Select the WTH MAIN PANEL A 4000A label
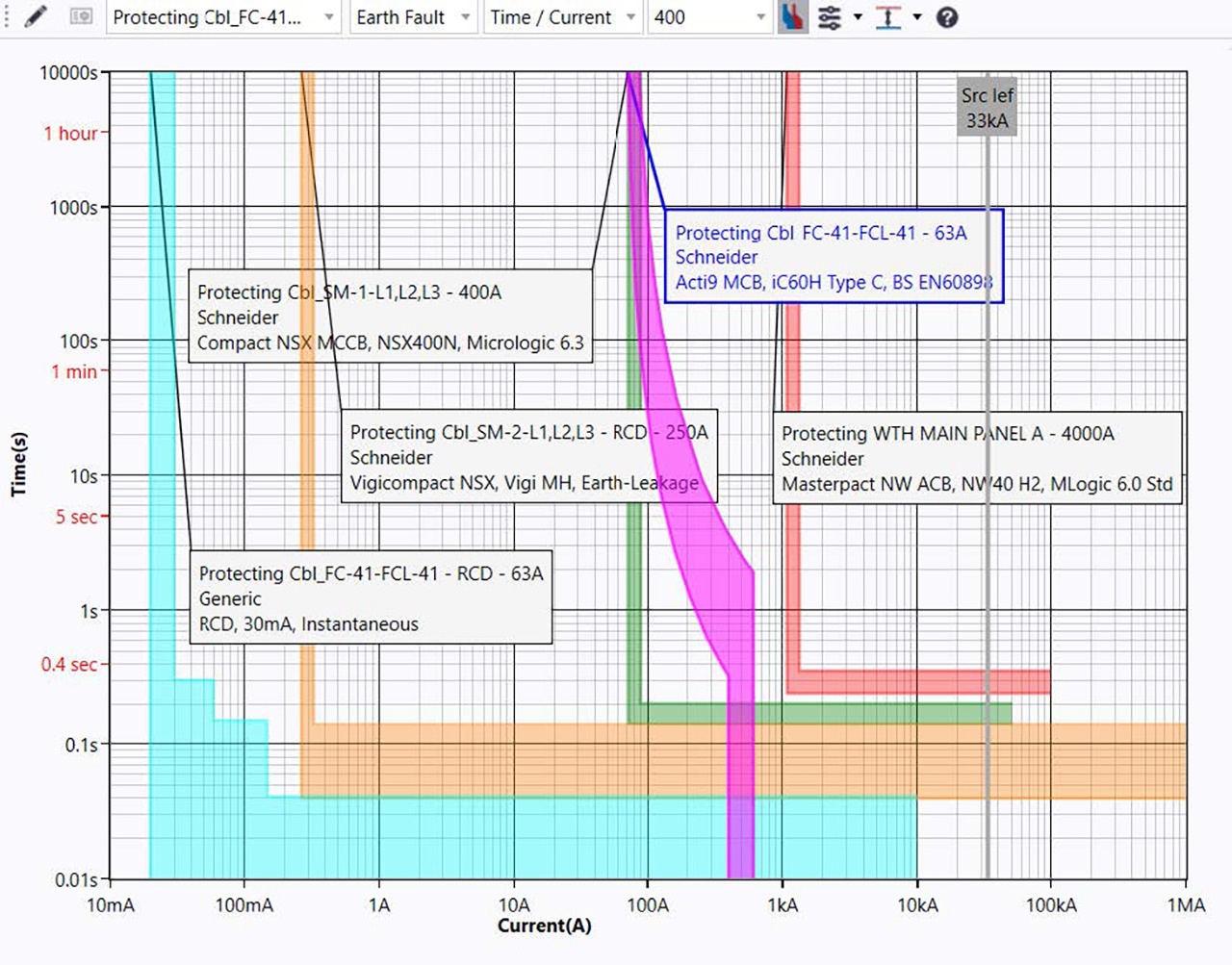Screen dimensions: 1232x965 [977, 458]
